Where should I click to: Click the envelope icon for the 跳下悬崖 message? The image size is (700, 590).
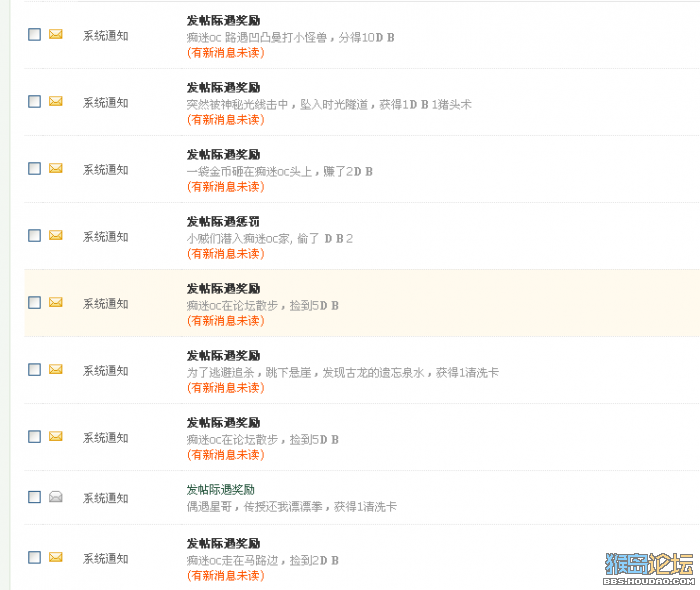[55, 369]
